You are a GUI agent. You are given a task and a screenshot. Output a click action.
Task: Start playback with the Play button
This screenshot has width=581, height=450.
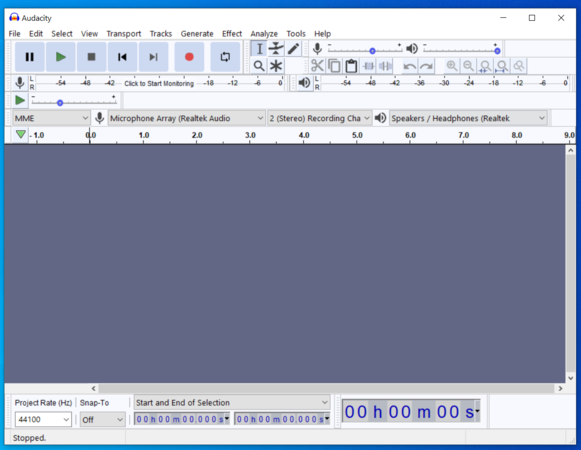(60, 57)
